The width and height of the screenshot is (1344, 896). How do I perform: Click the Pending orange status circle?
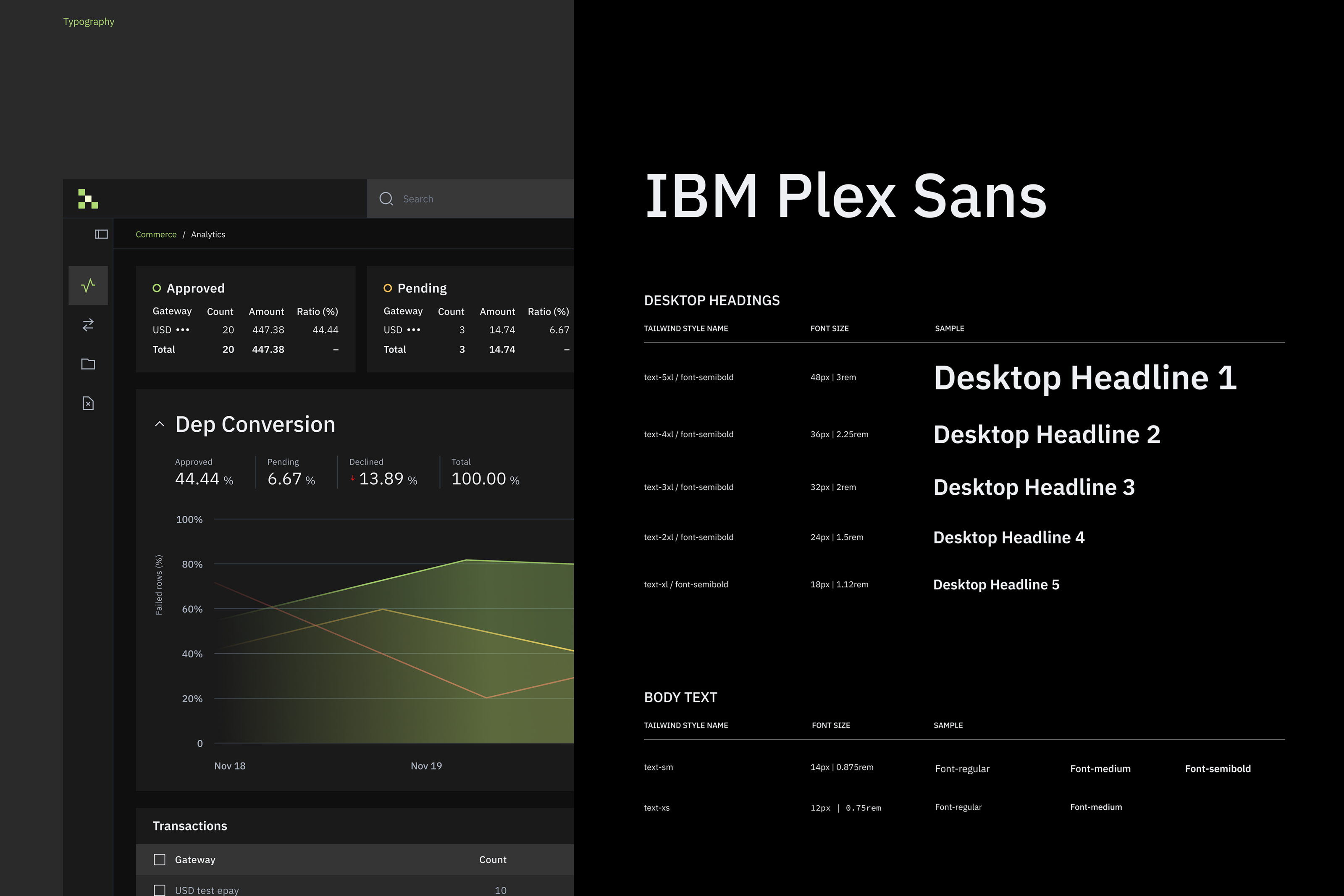pos(387,288)
